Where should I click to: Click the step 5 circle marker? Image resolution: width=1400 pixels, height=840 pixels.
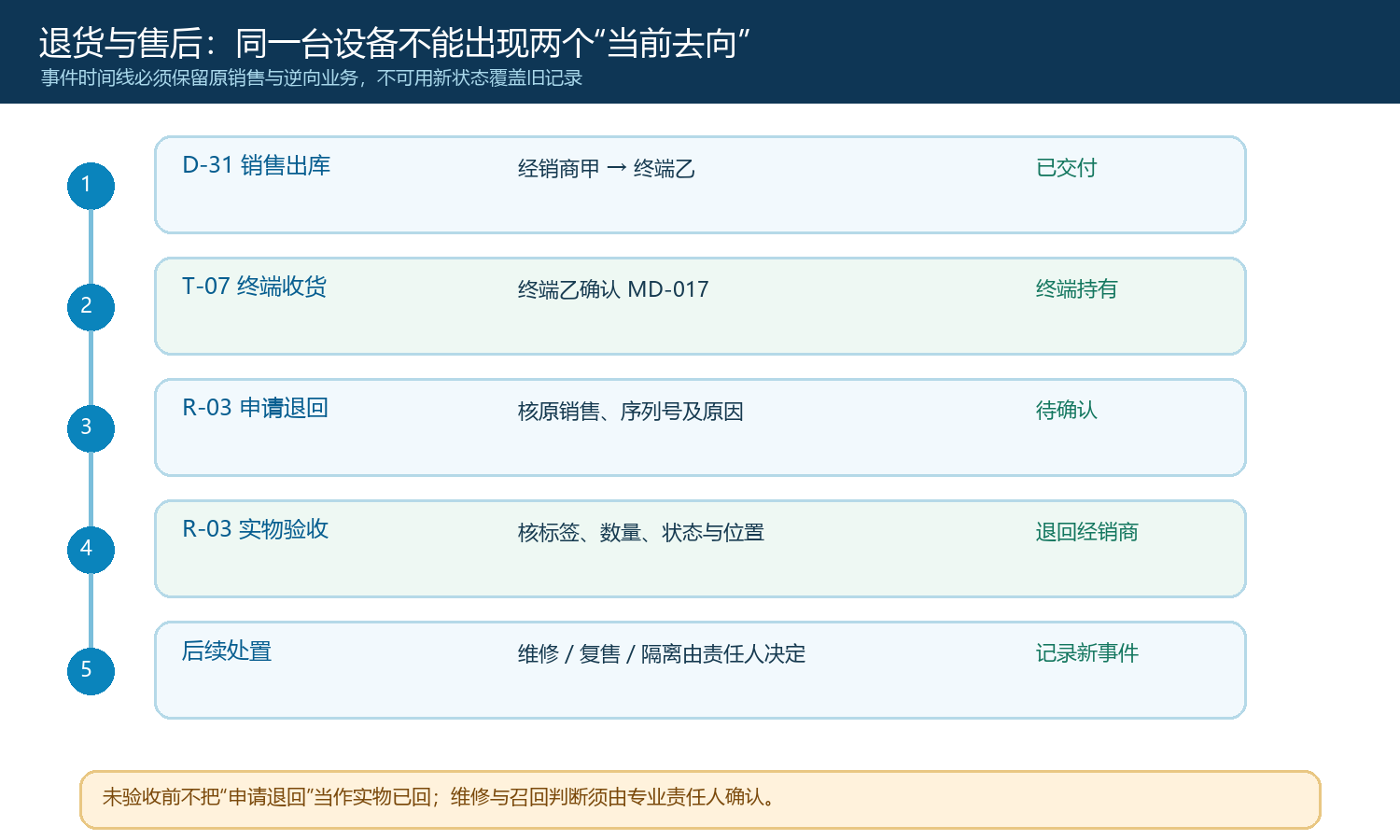[x=91, y=671]
